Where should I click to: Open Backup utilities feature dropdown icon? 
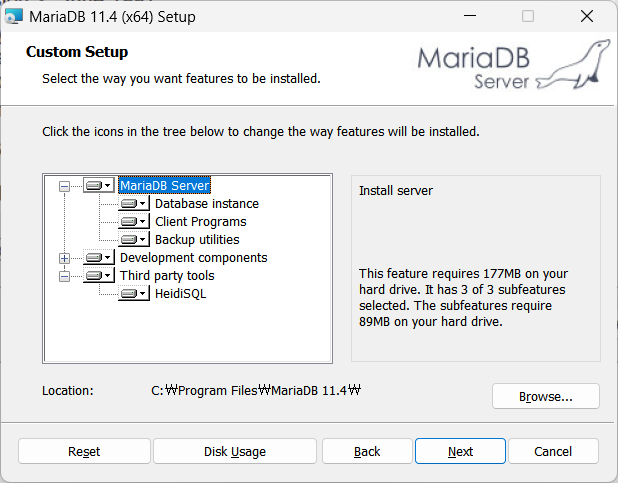(x=134, y=240)
